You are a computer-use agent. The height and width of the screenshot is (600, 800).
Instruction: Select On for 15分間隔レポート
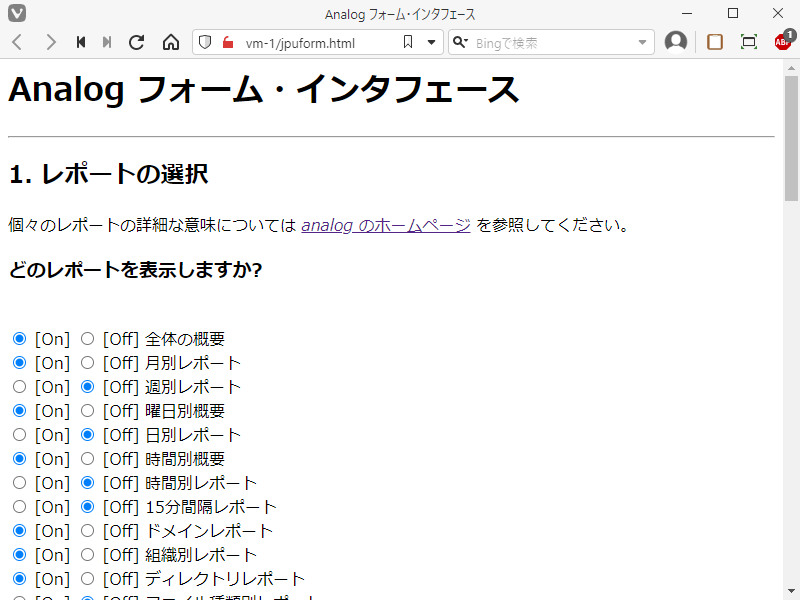tap(19, 507)
